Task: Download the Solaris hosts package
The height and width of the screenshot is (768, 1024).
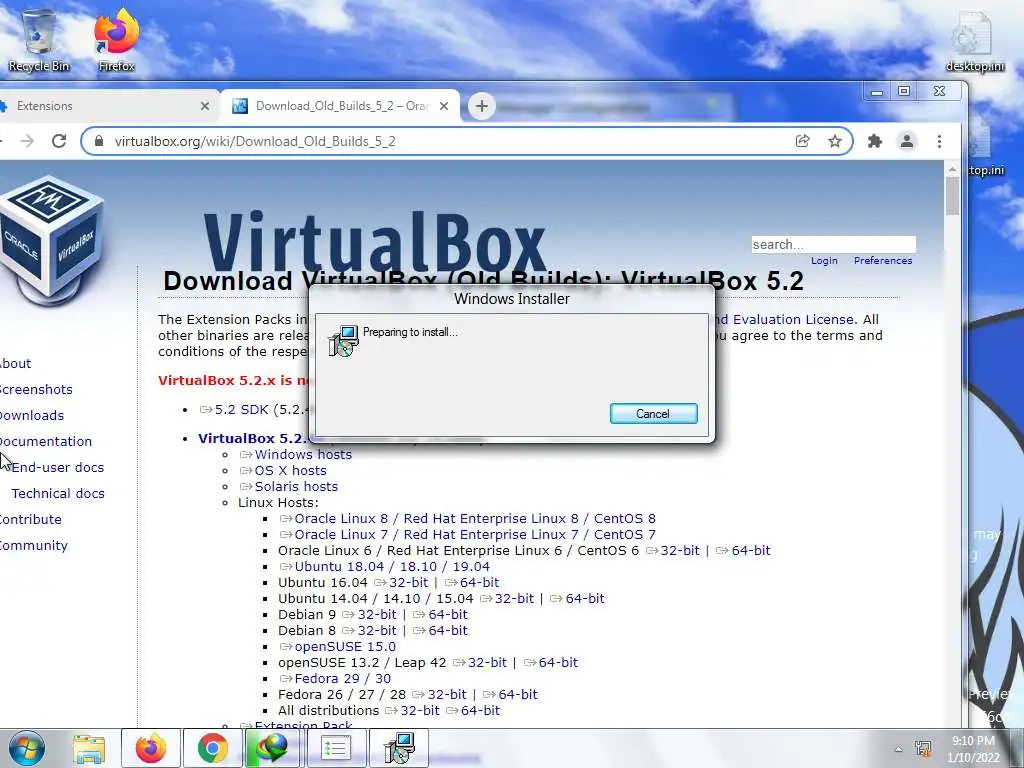Action: click(289, 487)
